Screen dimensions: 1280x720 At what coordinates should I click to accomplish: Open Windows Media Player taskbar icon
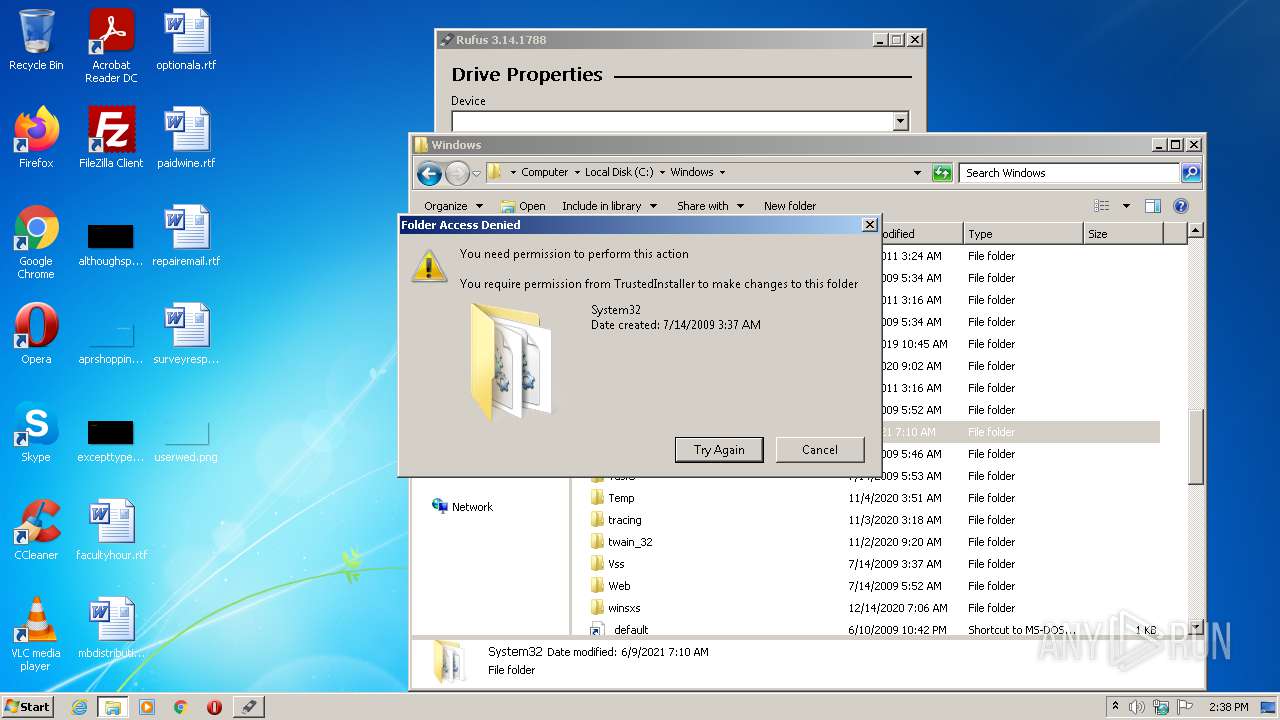(147, 707)
